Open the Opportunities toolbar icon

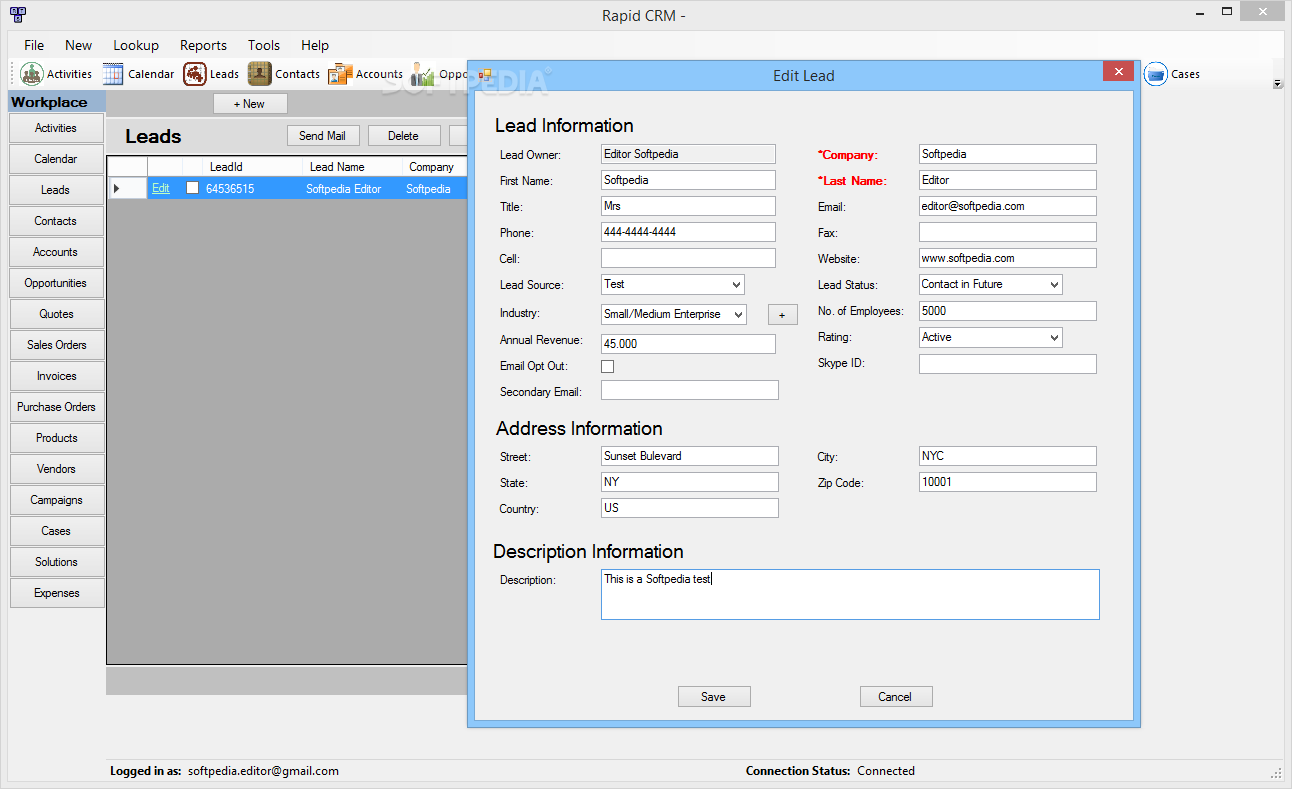439,74
